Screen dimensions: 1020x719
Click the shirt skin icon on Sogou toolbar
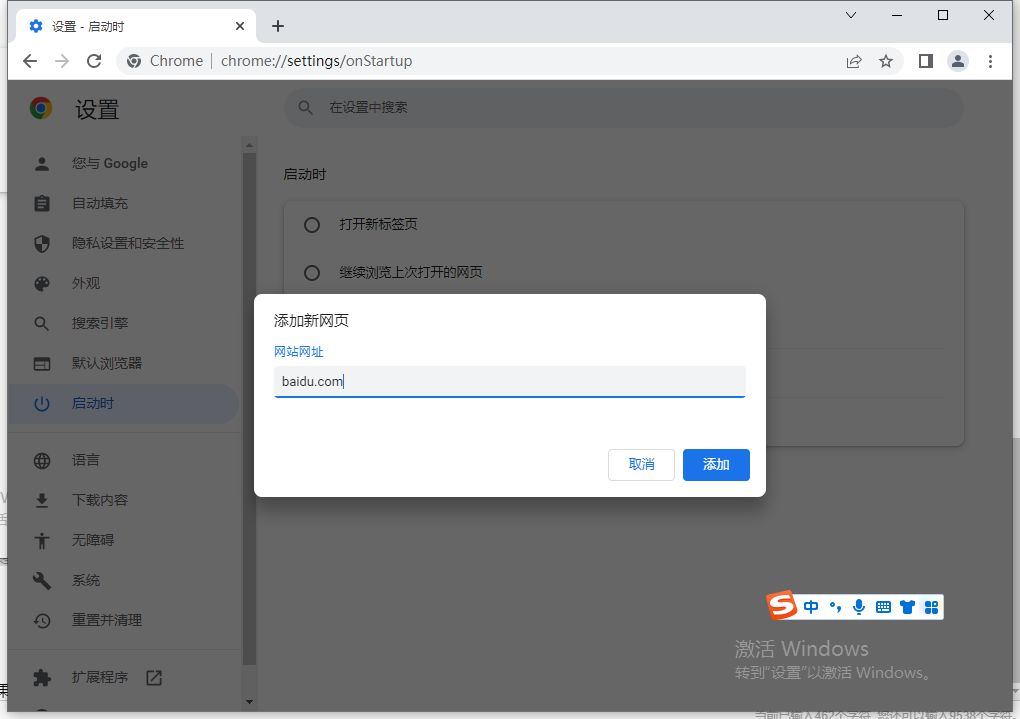(x=907, y=607)
